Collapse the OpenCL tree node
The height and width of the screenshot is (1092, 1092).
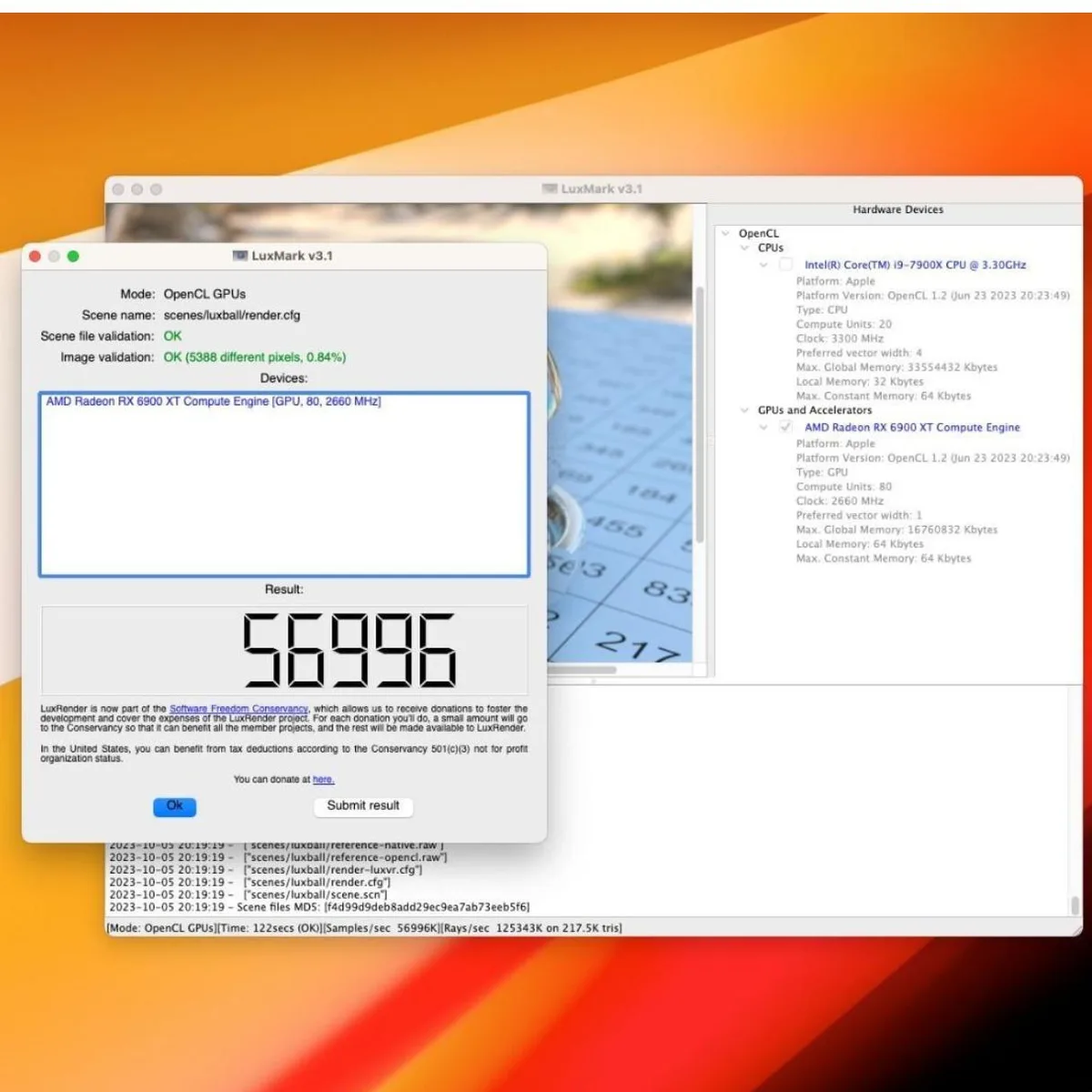(x=725, y=234)
